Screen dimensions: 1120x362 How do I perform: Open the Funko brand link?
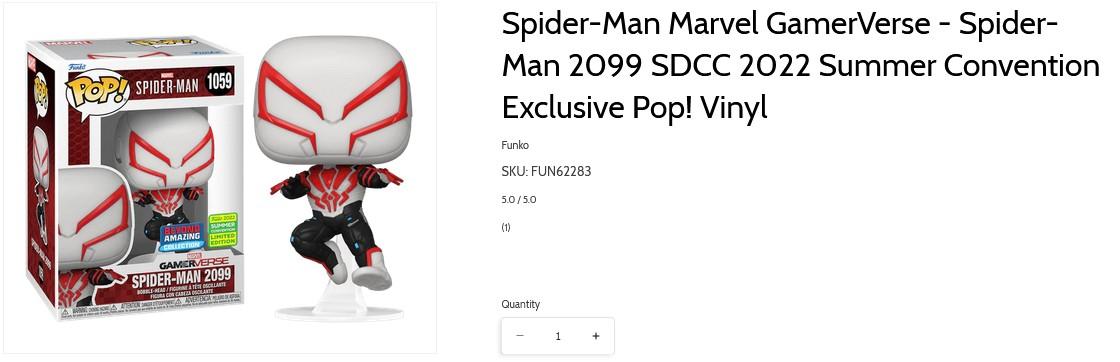(515, 145)
